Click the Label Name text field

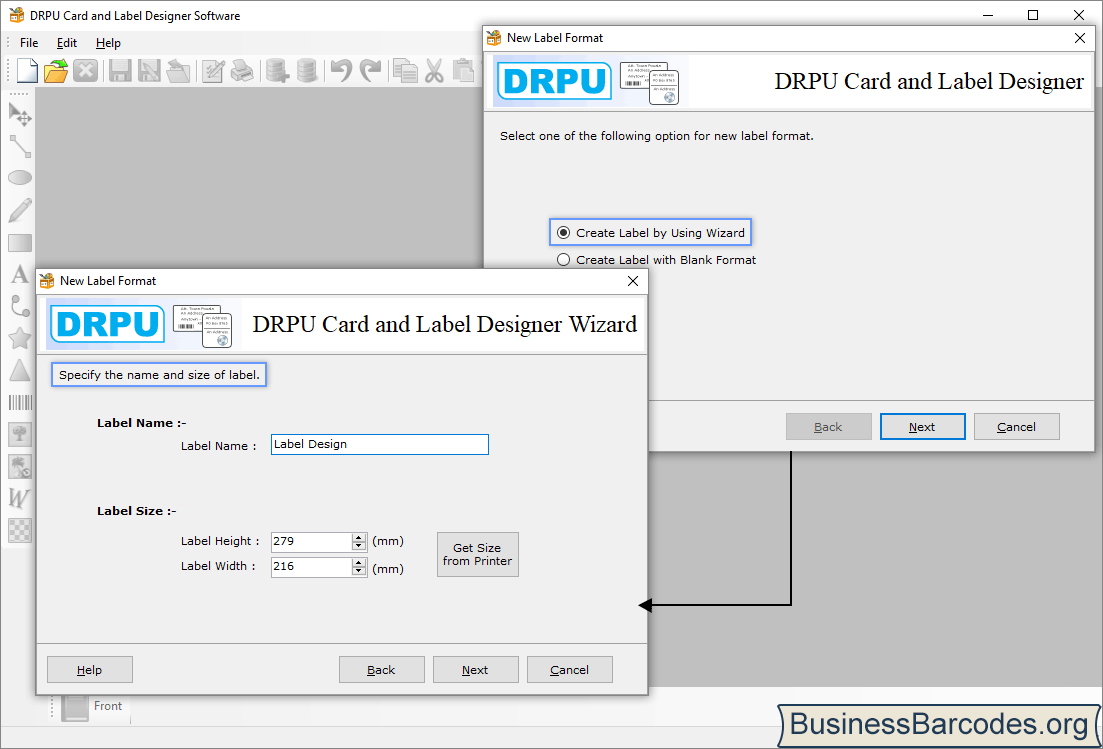tap(380, 444)
